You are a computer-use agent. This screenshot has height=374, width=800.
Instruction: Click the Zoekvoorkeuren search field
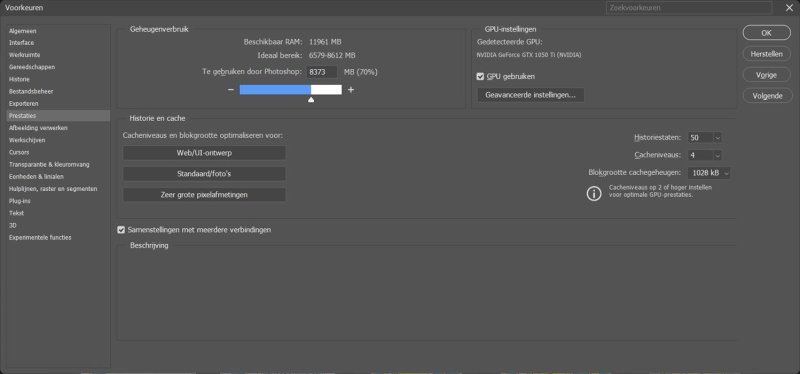click(689, 8)
